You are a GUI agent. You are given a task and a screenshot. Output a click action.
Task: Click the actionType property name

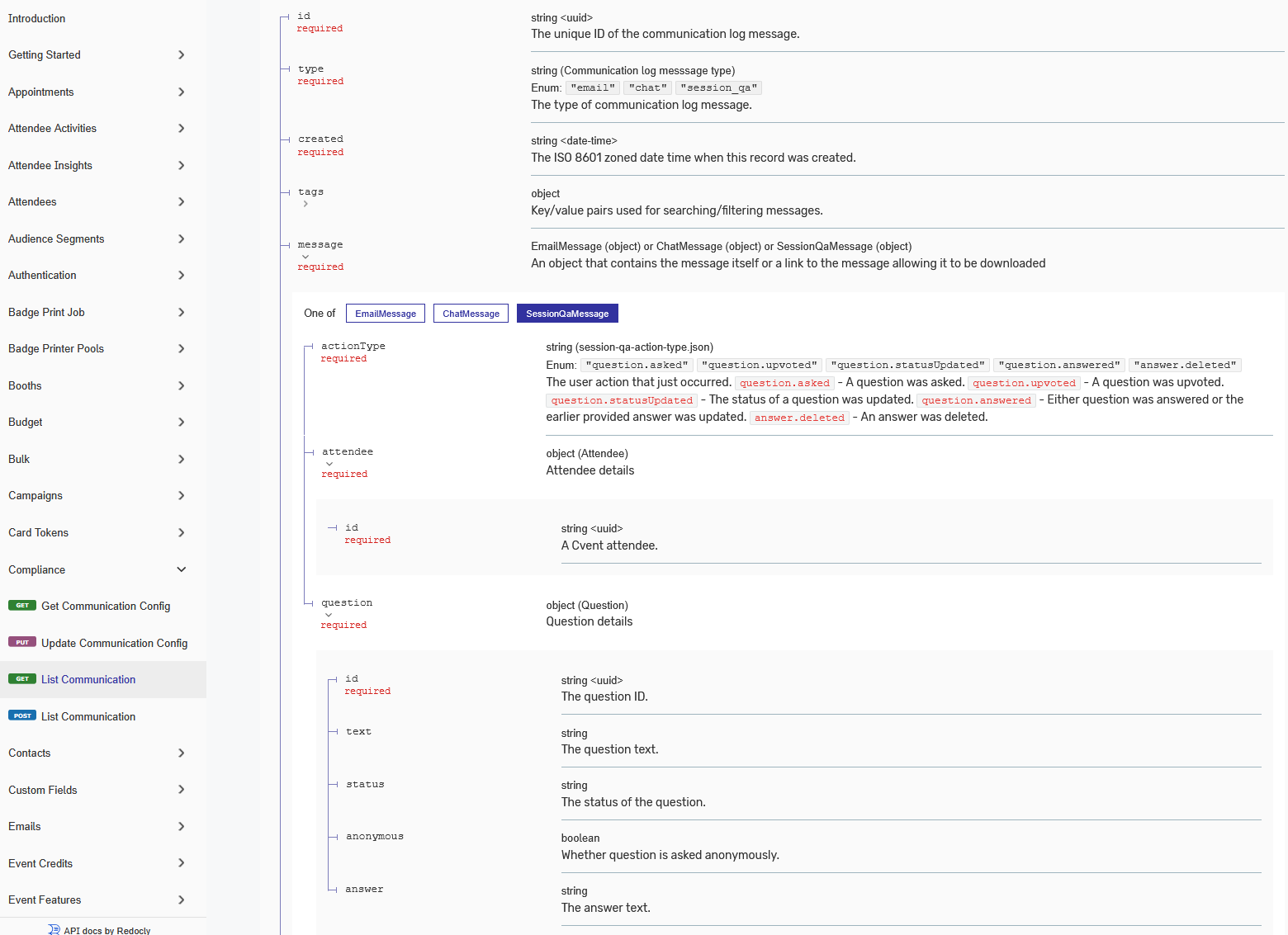353,346
